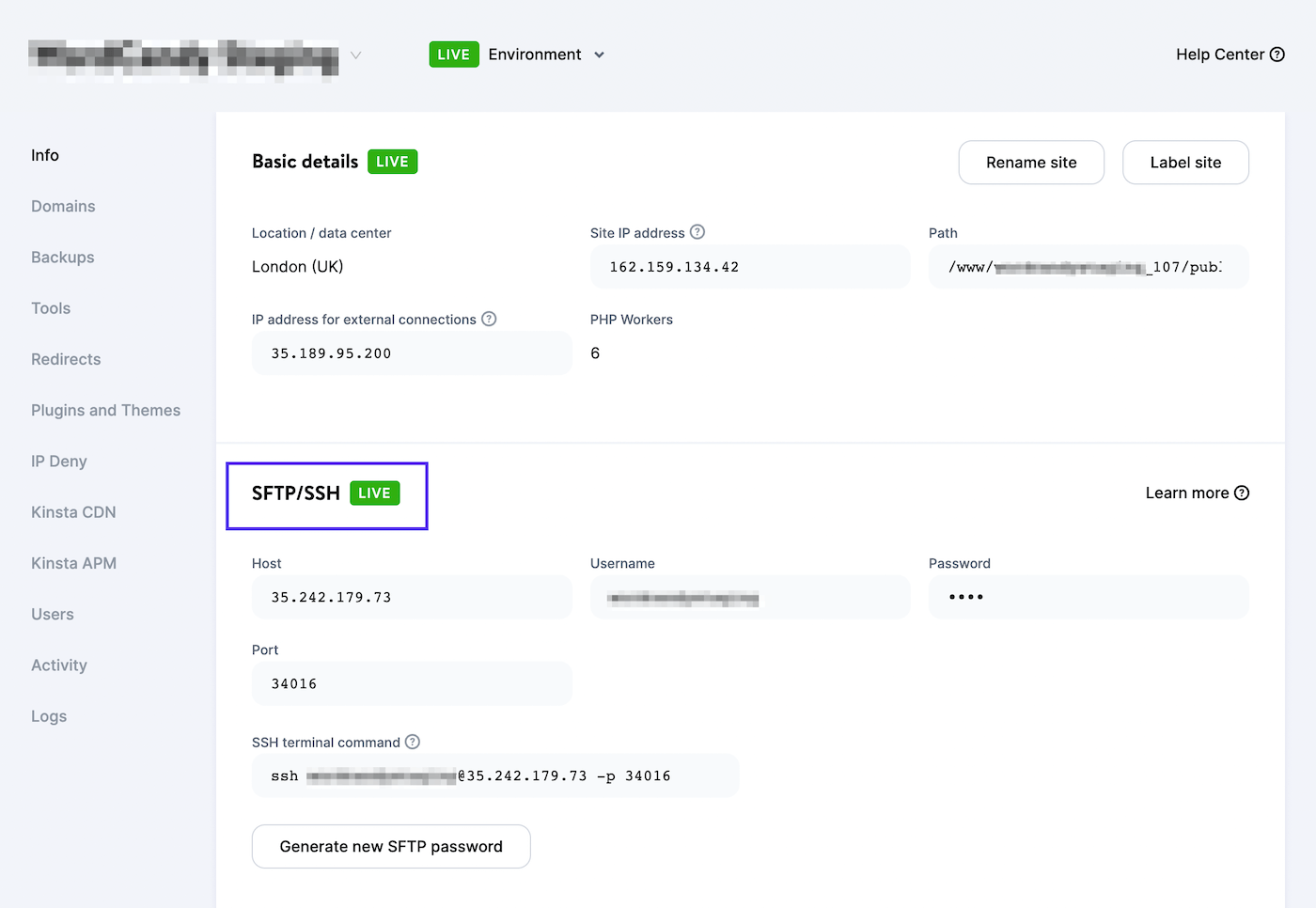Select Domains in the sidebar

click(x=63, y=206)
